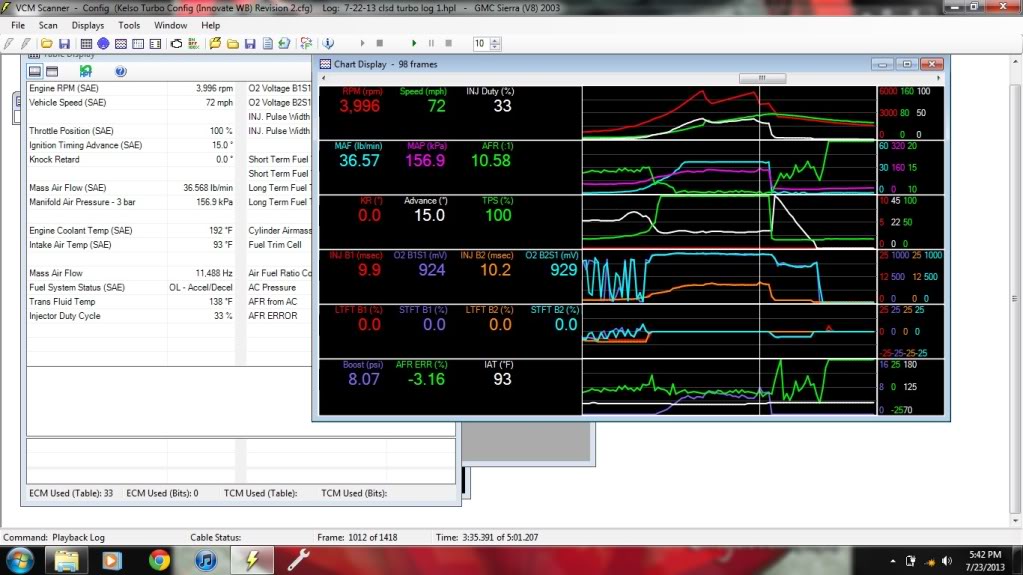Open the Help menu
Image resolution: width=1023 pixels, height=575 pixels.
(210, 25)
